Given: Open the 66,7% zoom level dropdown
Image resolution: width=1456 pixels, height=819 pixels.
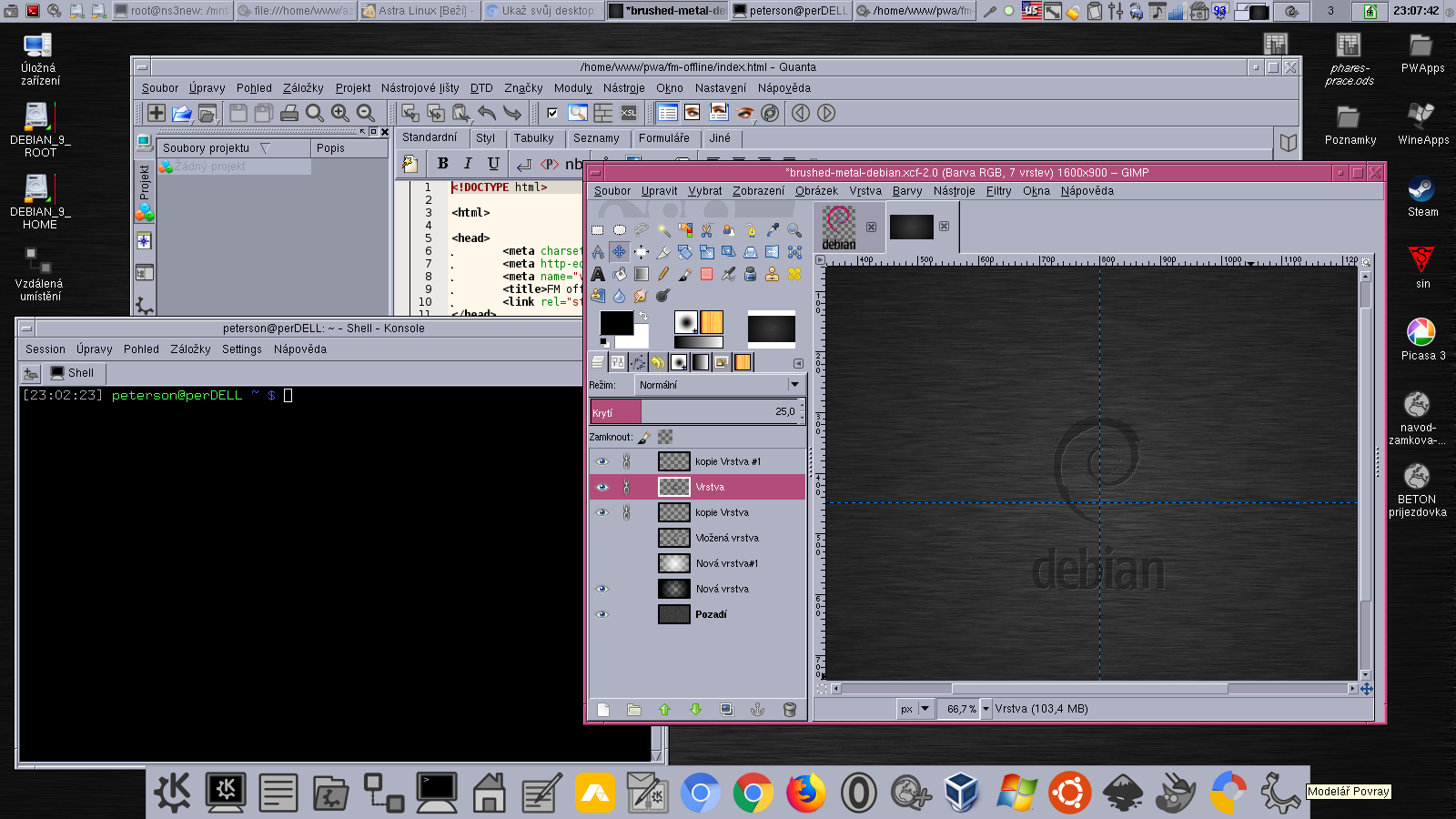Looking at the screenshot, I should (986, 708).
